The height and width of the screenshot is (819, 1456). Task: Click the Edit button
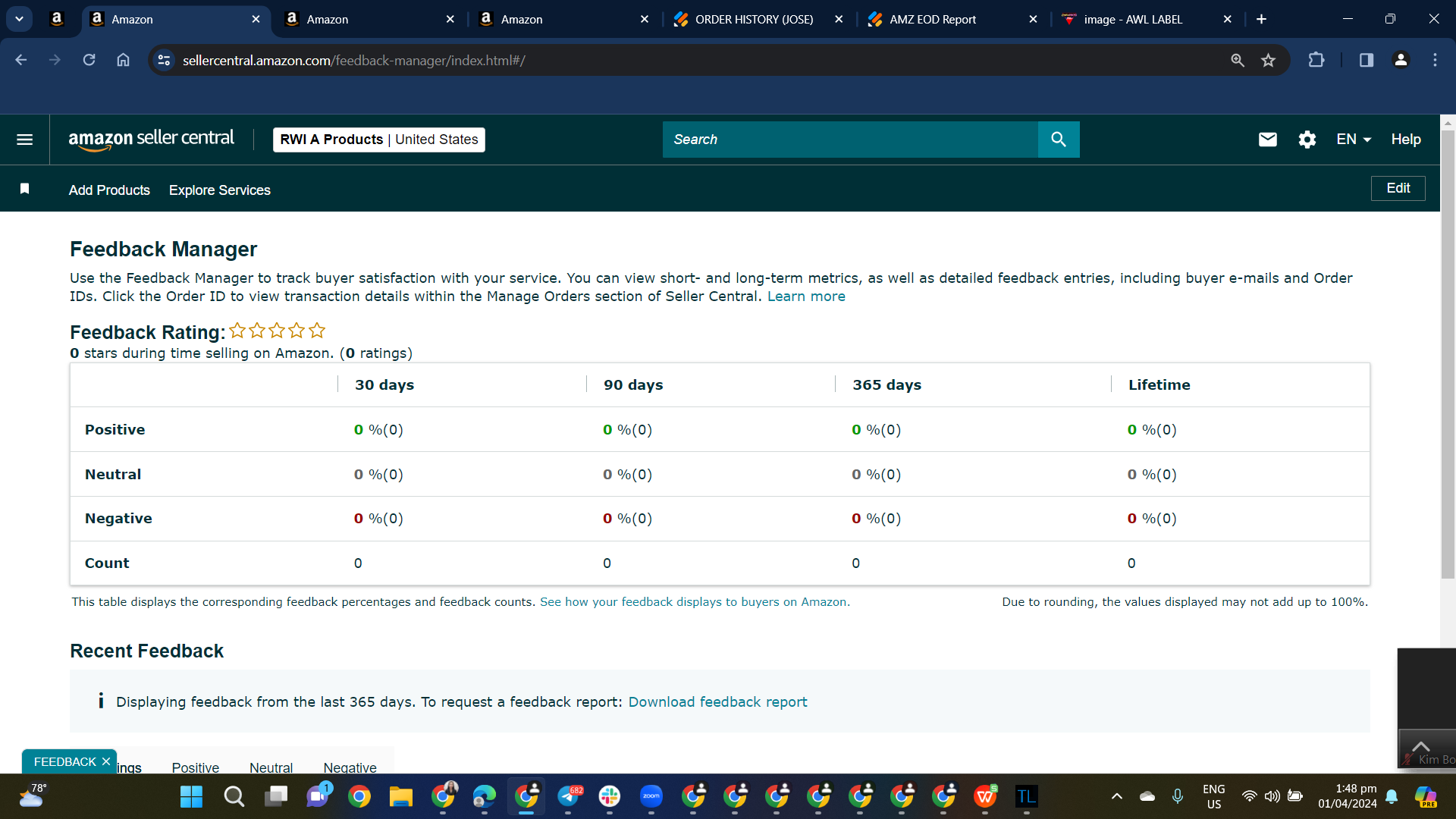[x=1398, y=188]
